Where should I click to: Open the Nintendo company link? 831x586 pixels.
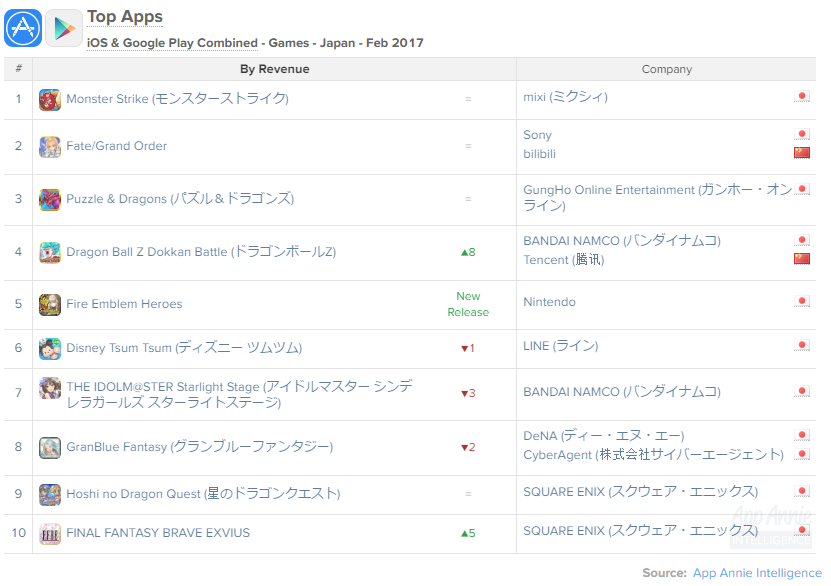tap(549, 302)
